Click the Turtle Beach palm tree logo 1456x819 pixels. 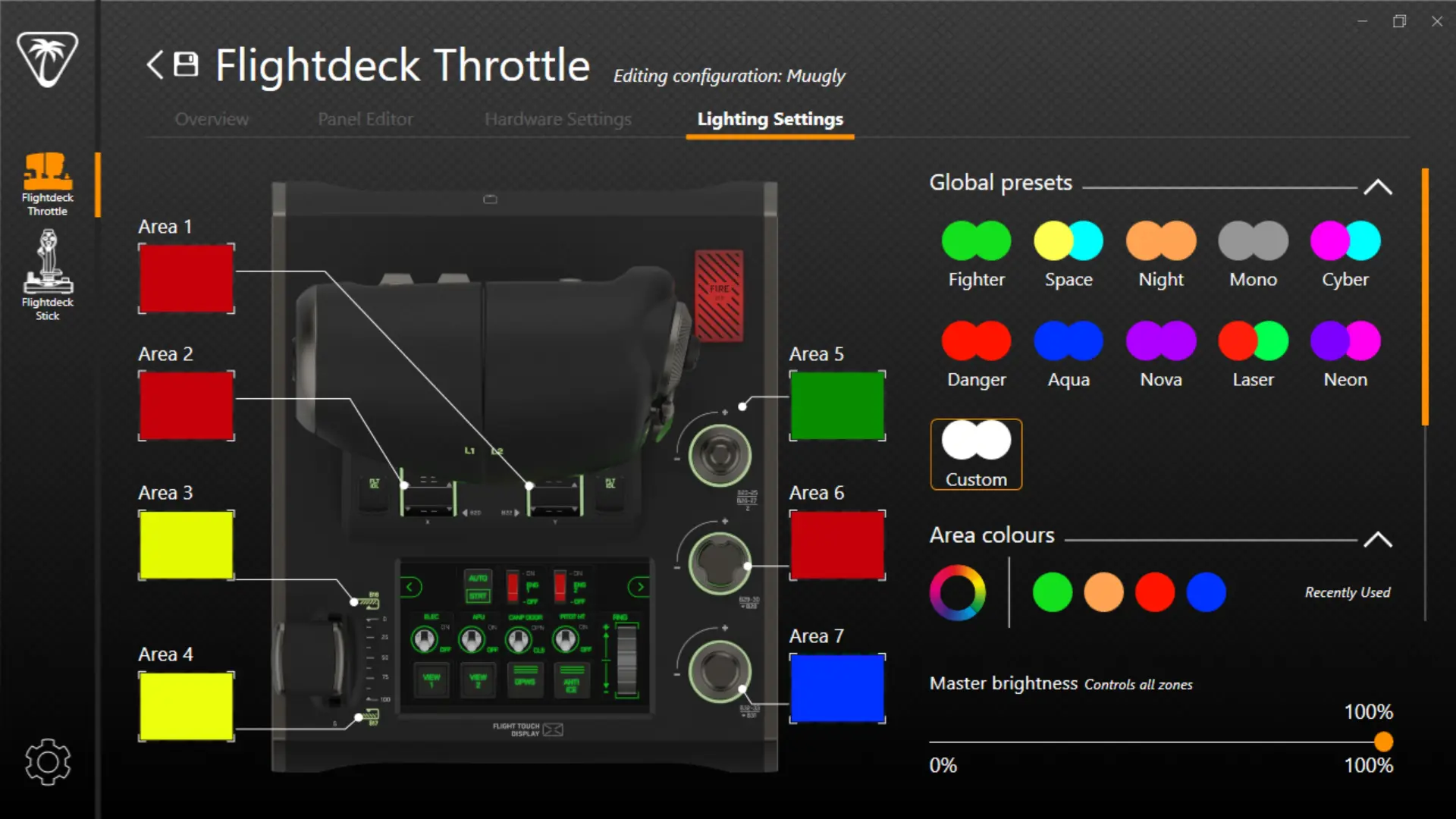click(48, 61)
